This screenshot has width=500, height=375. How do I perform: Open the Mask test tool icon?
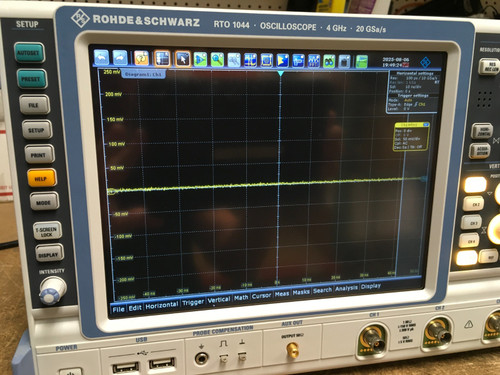(x=266, y=60)
